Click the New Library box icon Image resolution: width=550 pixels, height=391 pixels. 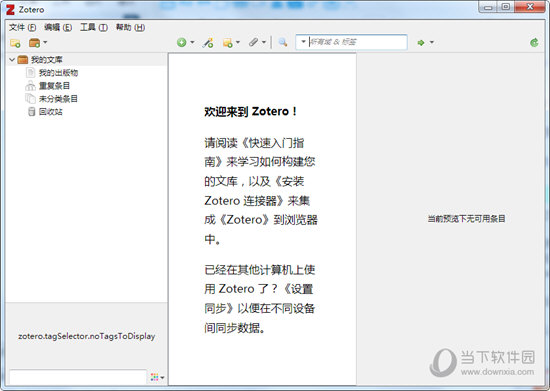pos(34,43)
